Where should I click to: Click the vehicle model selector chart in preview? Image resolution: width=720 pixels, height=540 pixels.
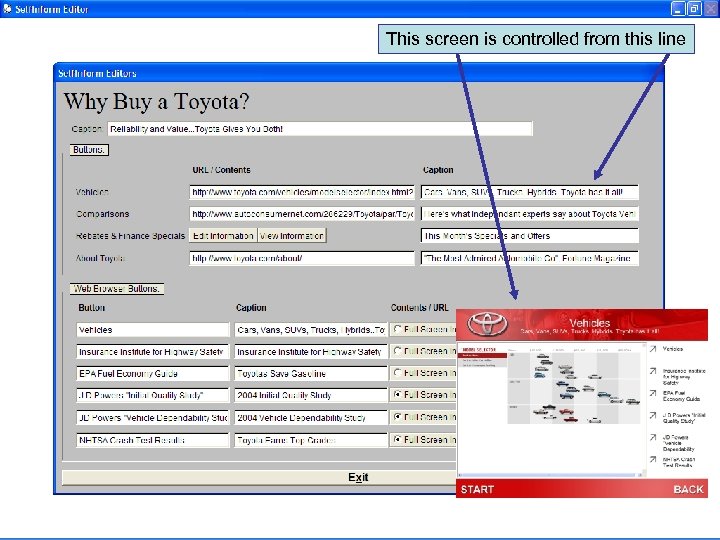tap(574, 388)
